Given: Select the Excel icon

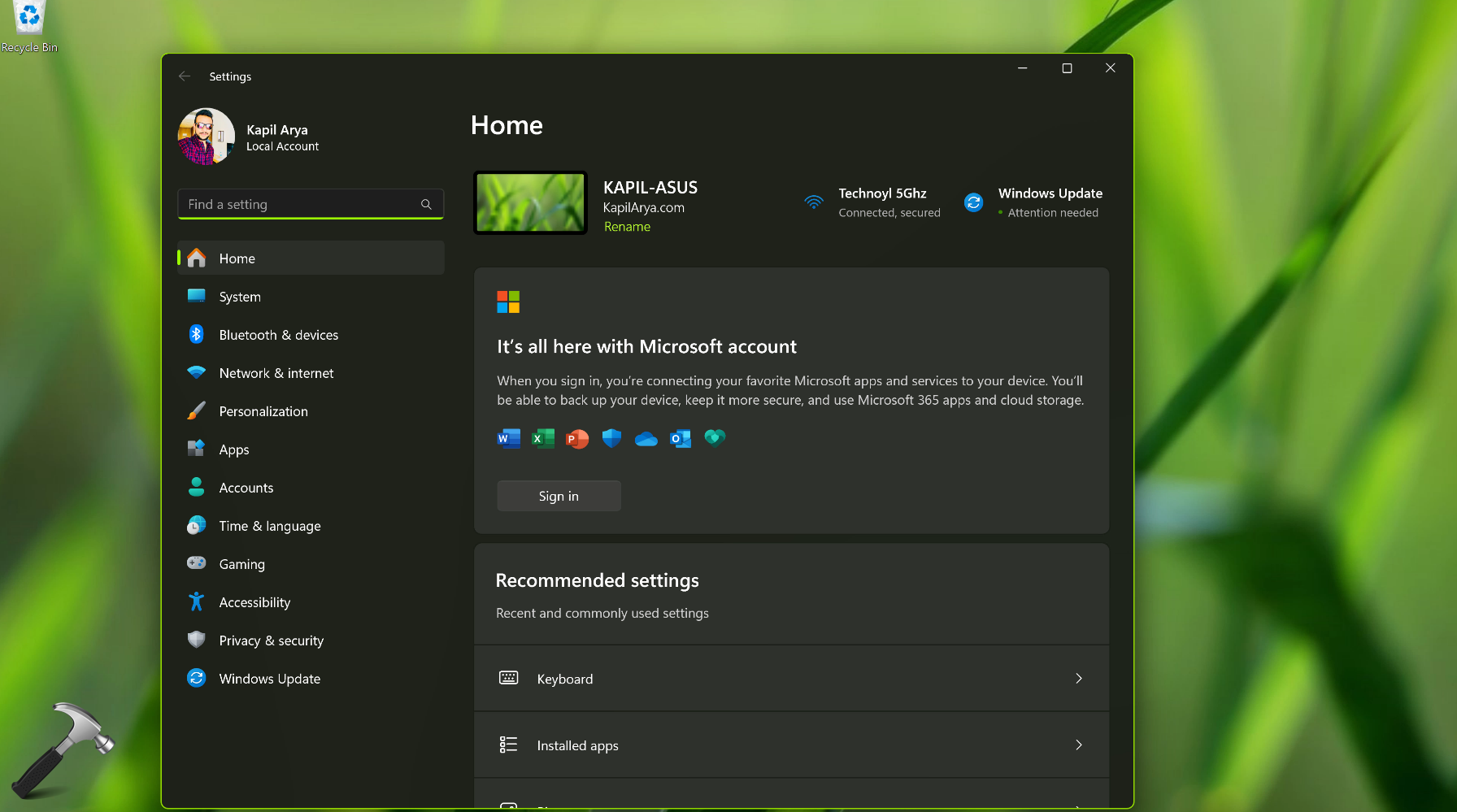Looking at the screenshot, I should pyautogui.click(x=542, y=438).
